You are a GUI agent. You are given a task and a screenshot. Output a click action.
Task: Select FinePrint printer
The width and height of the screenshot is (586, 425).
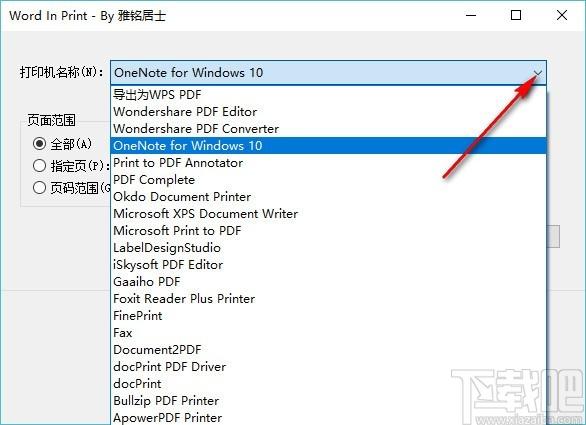(329, 316)
